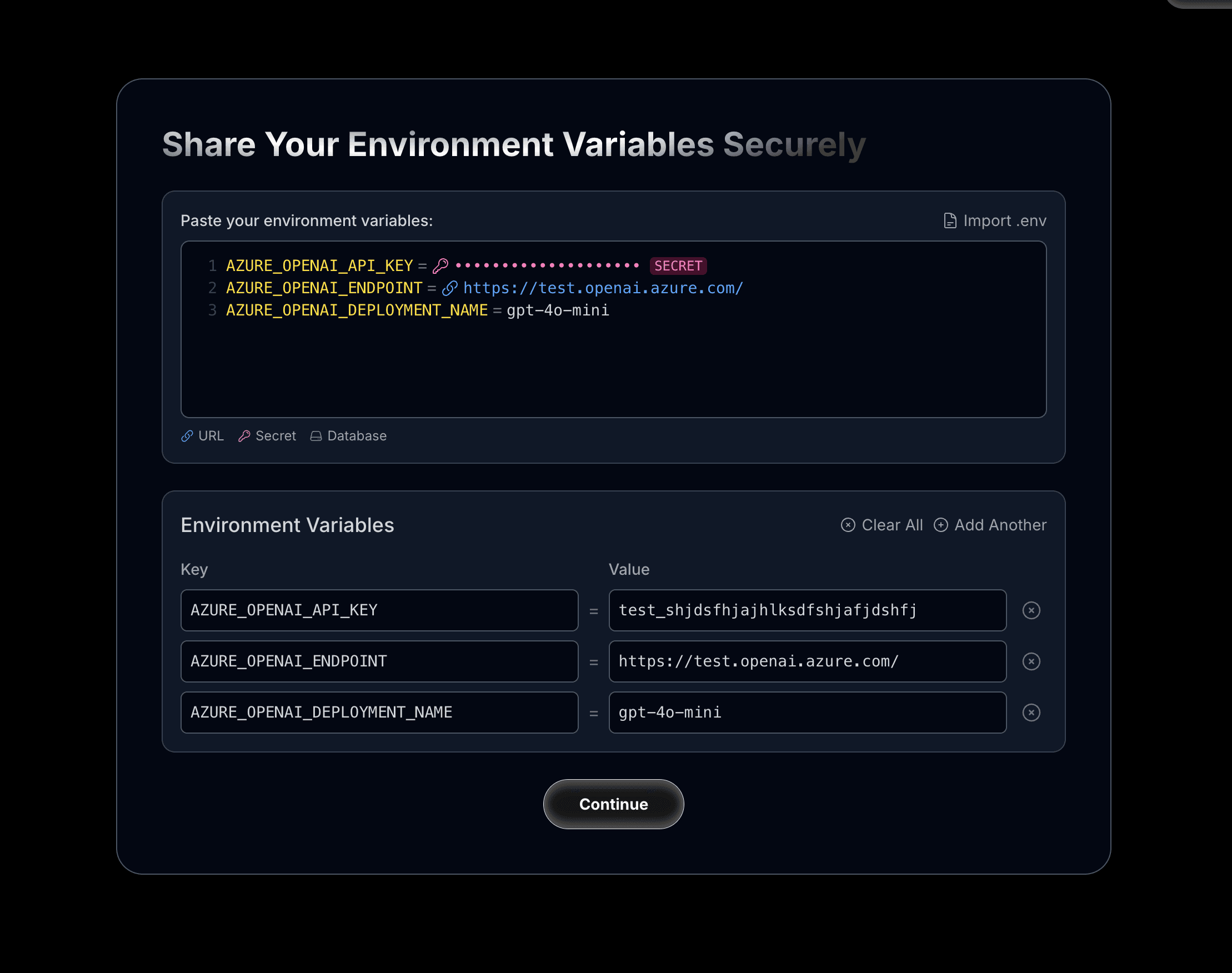
Task: Remove the AZURE_OPENAI_API_KEY variable row
Action: [1031, 610]
